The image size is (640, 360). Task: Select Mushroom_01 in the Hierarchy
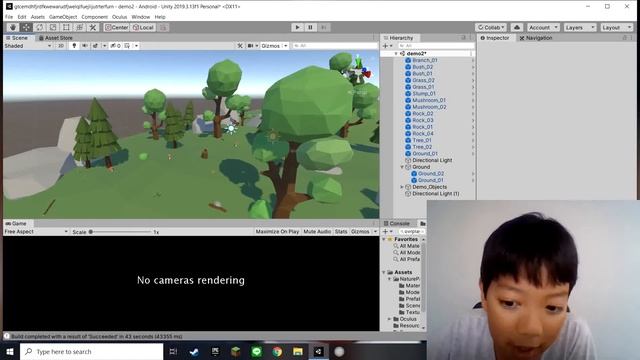429,100
